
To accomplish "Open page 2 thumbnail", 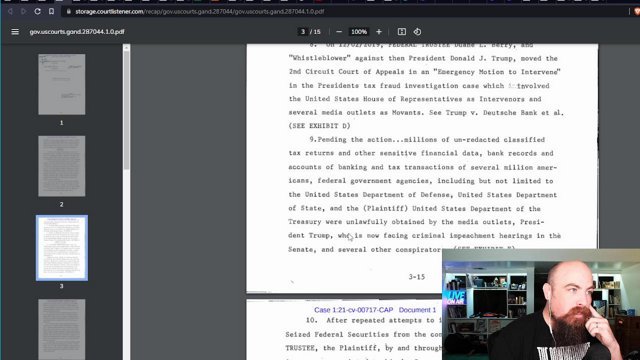I will click(62, 166).
